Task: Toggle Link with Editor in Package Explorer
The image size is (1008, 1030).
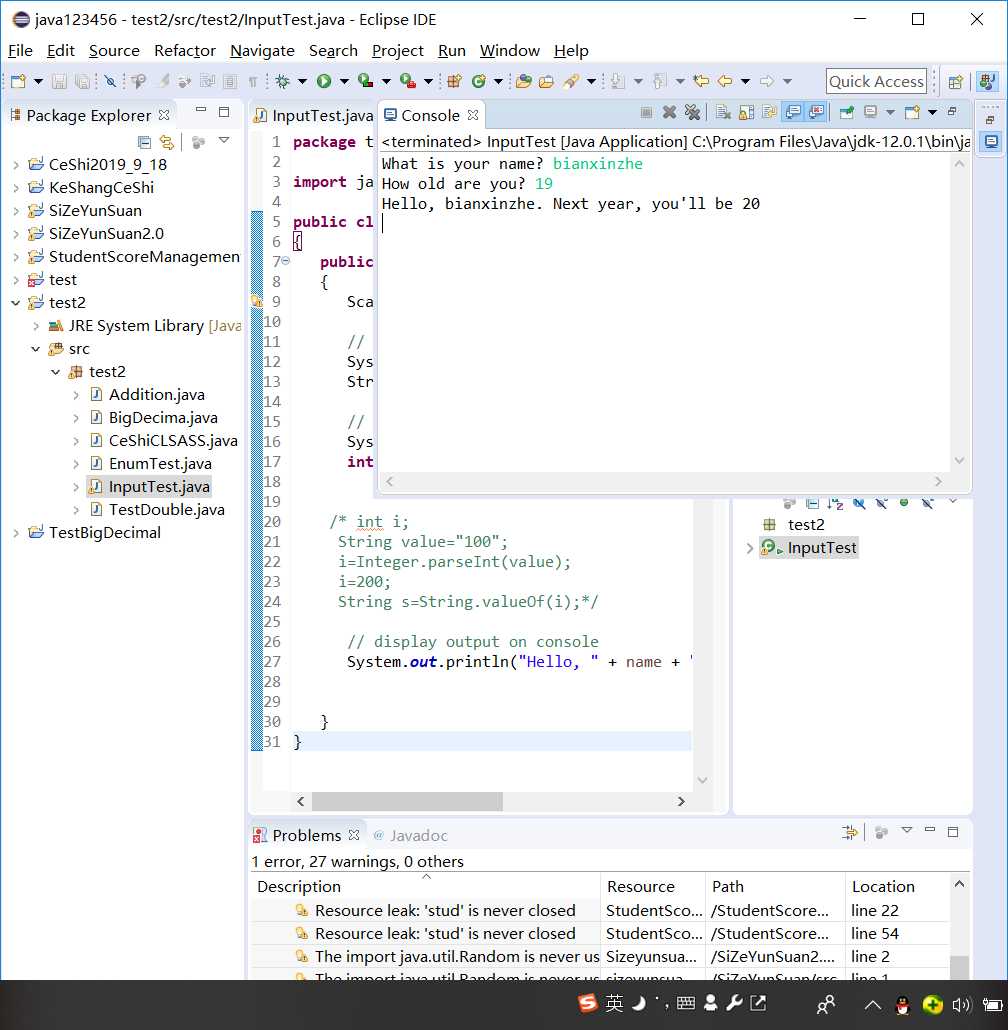Action: tap(167, 142)
